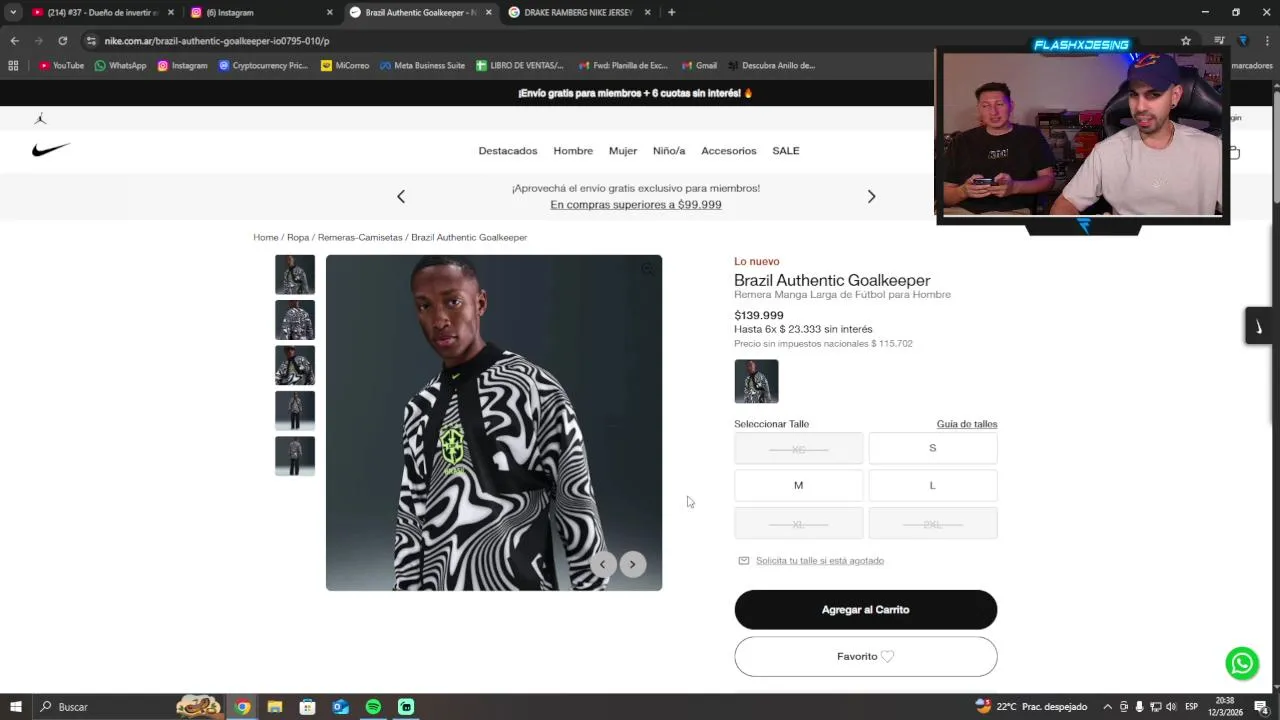Open the Chrome apps grid in bookmarks bar
1280x720 pixels.
pos(13,66)
